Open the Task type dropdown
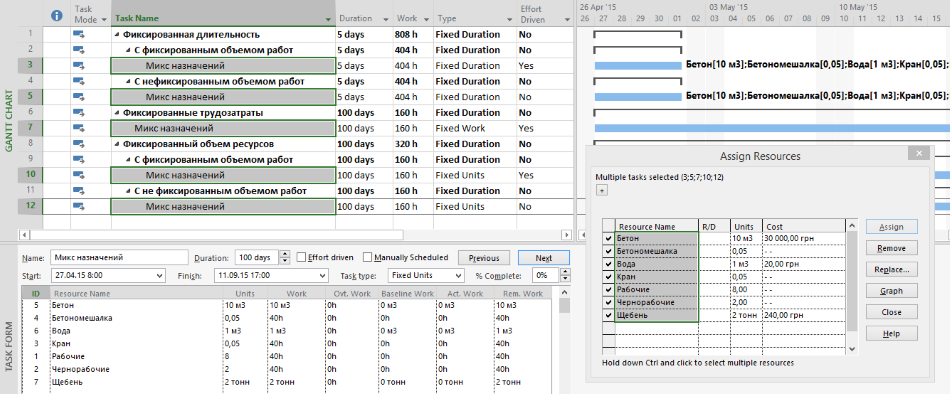 point(458,275)
